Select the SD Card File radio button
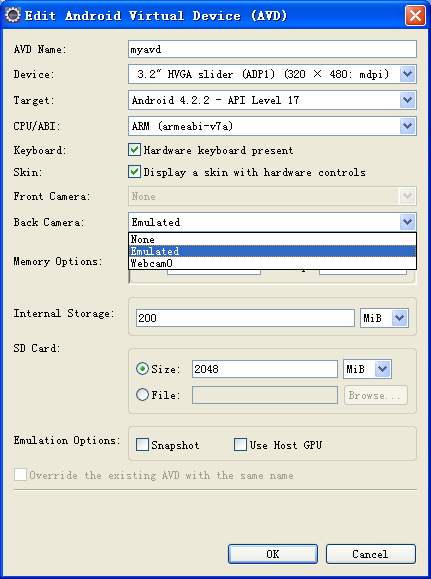This screenshot has width=431, height=579. pyautogui.click(x=142, y=395)
